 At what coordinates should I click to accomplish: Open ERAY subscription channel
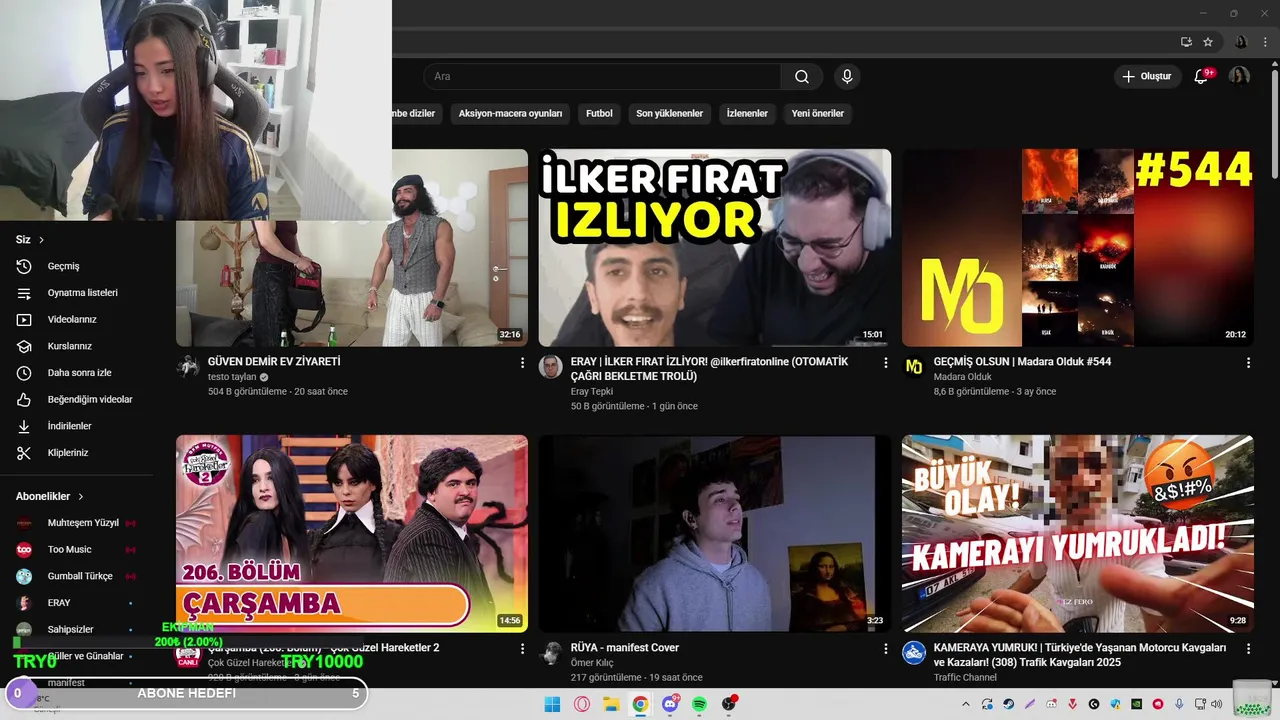[77, 603]
